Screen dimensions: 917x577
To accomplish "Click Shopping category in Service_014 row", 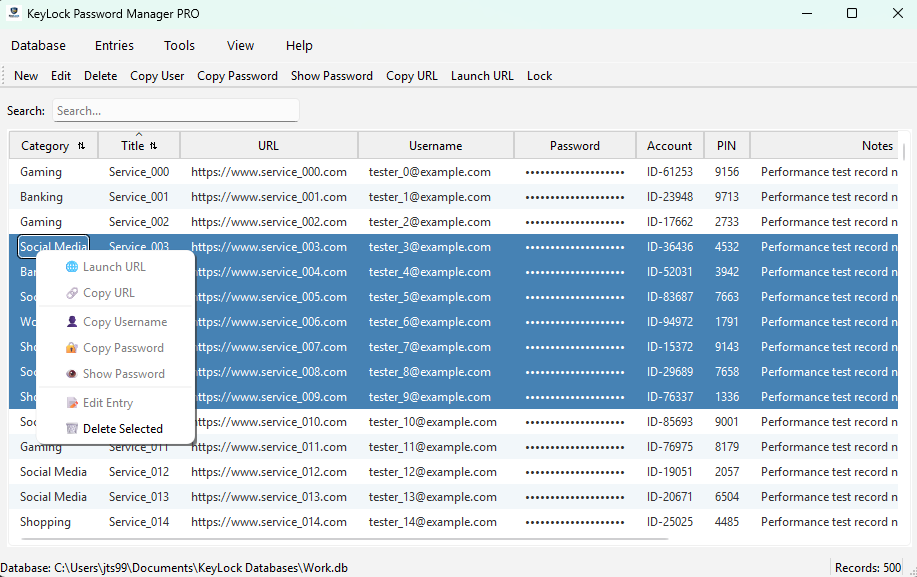I will pos(45,522).
